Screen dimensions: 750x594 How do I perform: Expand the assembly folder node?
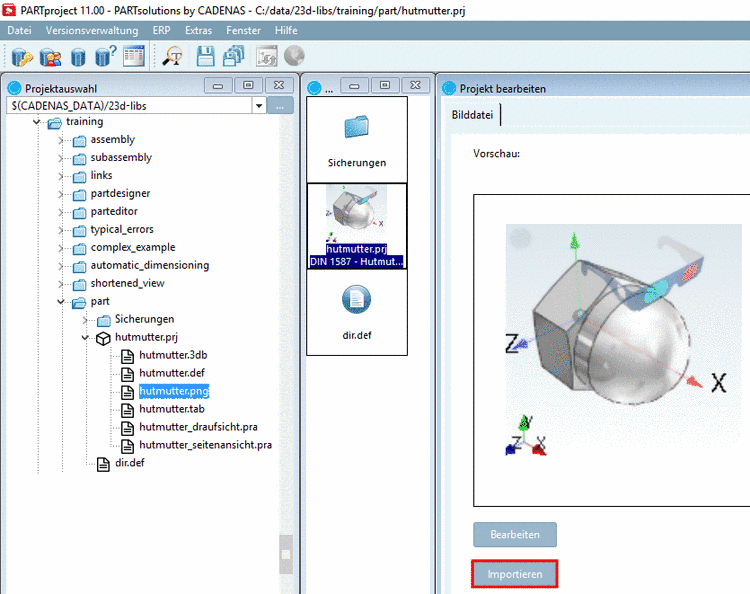(x=61, y=141)
